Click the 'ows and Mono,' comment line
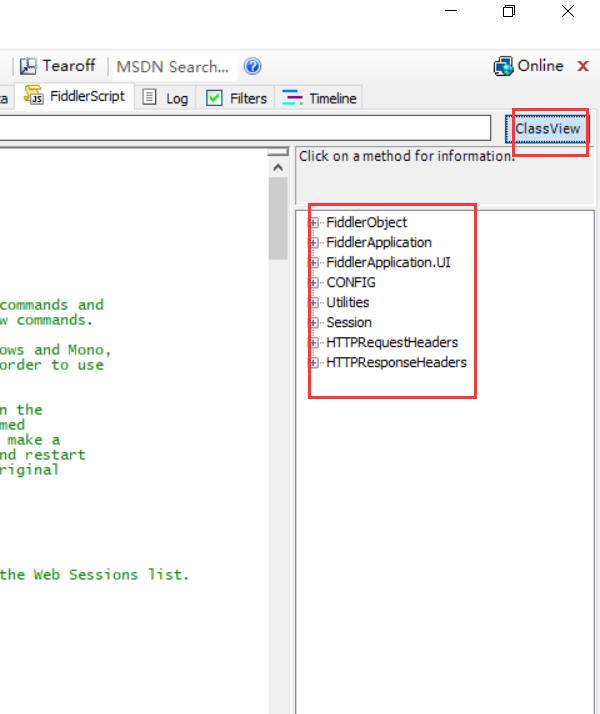 pos(55,350)
